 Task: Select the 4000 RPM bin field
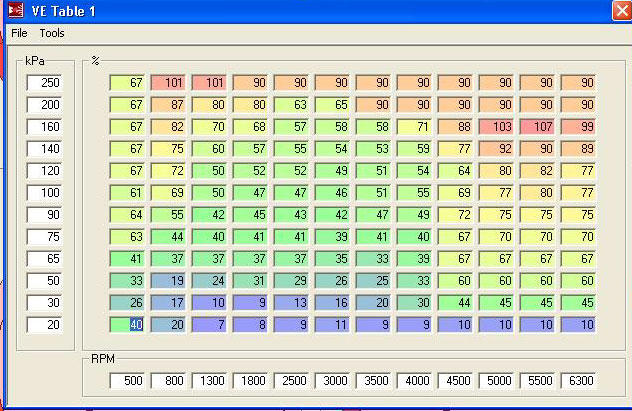[x=414, y=381]
